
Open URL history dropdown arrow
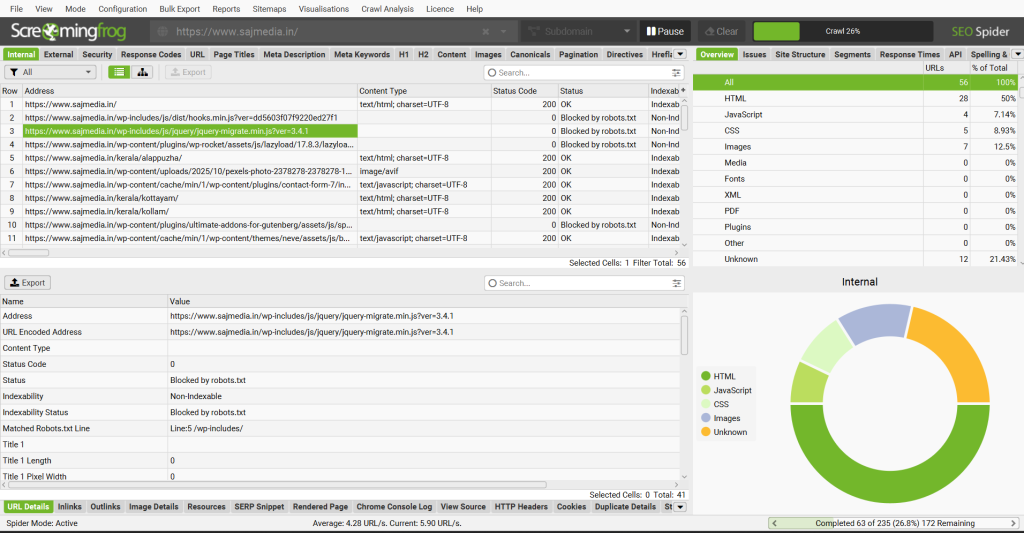(x=504, y=31)
